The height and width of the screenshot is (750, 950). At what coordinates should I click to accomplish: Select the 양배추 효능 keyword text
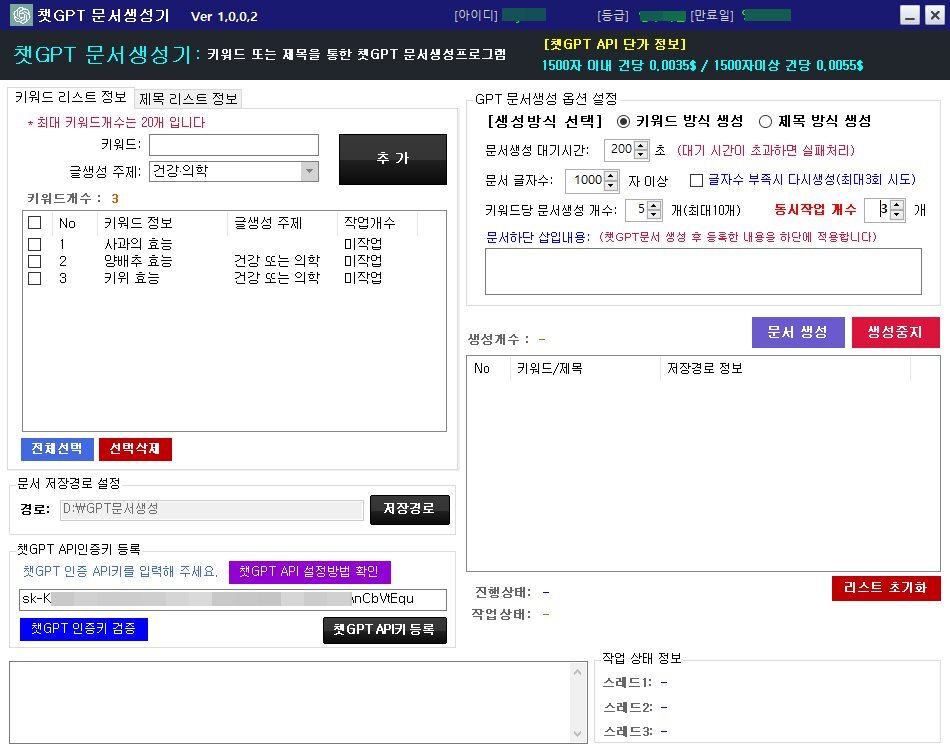(x=138, y=261)
